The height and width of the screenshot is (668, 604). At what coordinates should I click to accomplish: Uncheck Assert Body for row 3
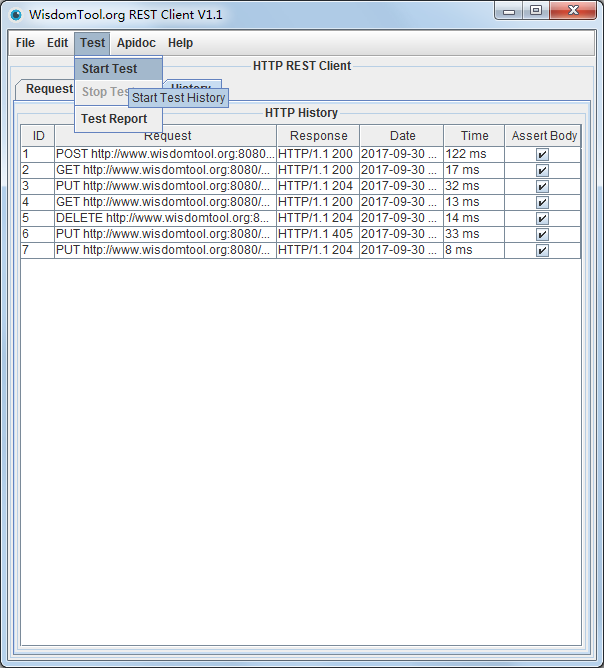(542, 186)
